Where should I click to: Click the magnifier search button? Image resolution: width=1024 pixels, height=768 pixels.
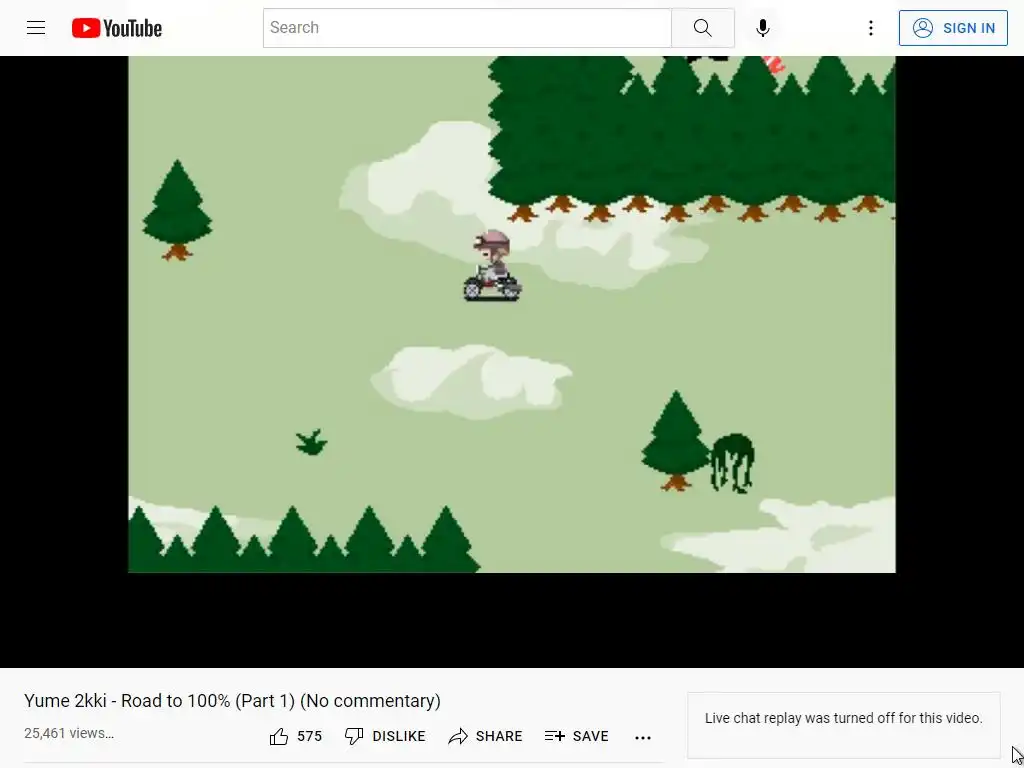(x=703, y=28)
